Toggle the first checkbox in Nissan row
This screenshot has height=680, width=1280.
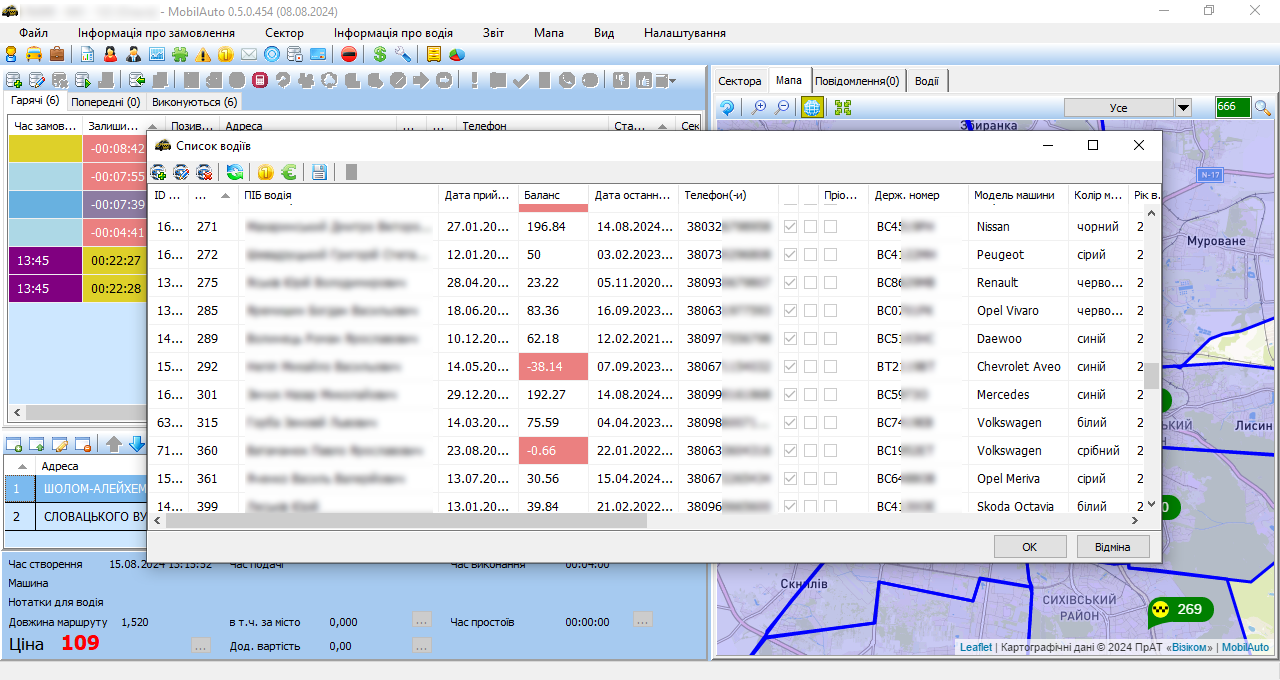click(x=792, y=227)
